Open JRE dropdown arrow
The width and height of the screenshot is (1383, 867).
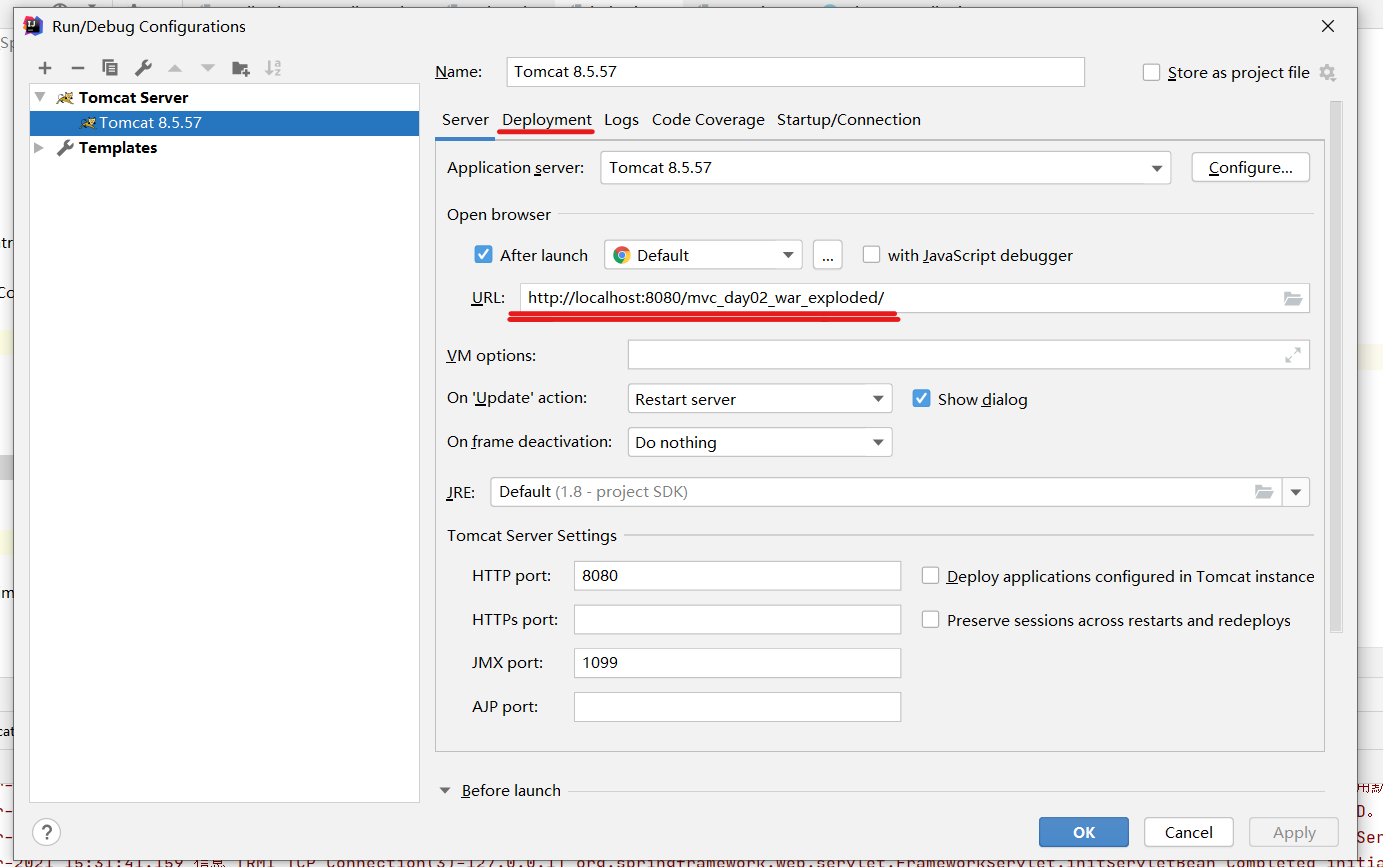1297,492
